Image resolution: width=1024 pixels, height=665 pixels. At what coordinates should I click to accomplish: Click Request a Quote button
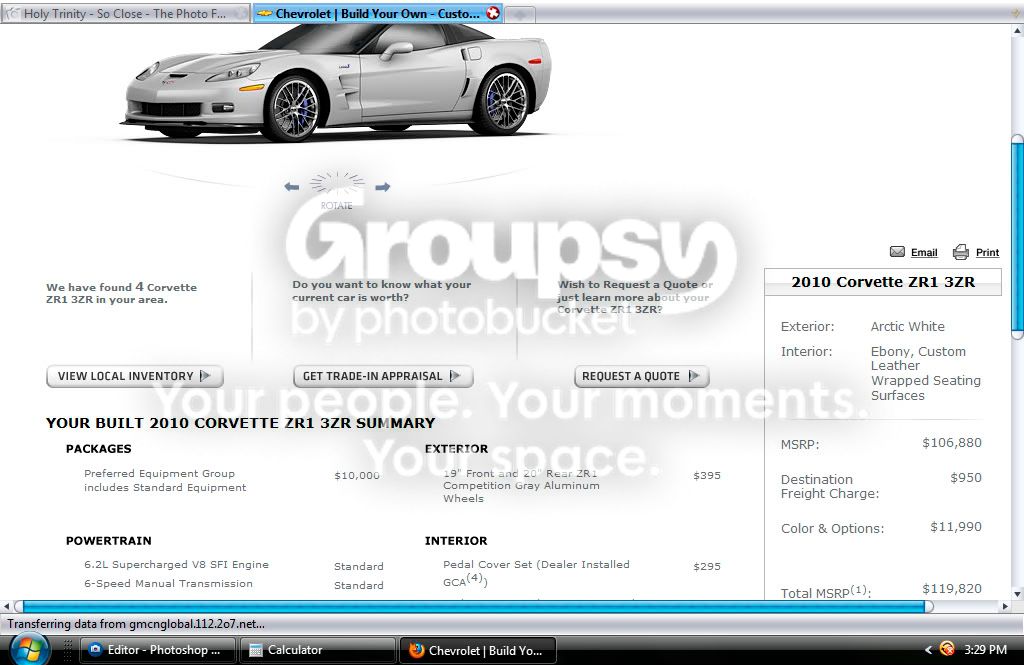tap(641, 376)
